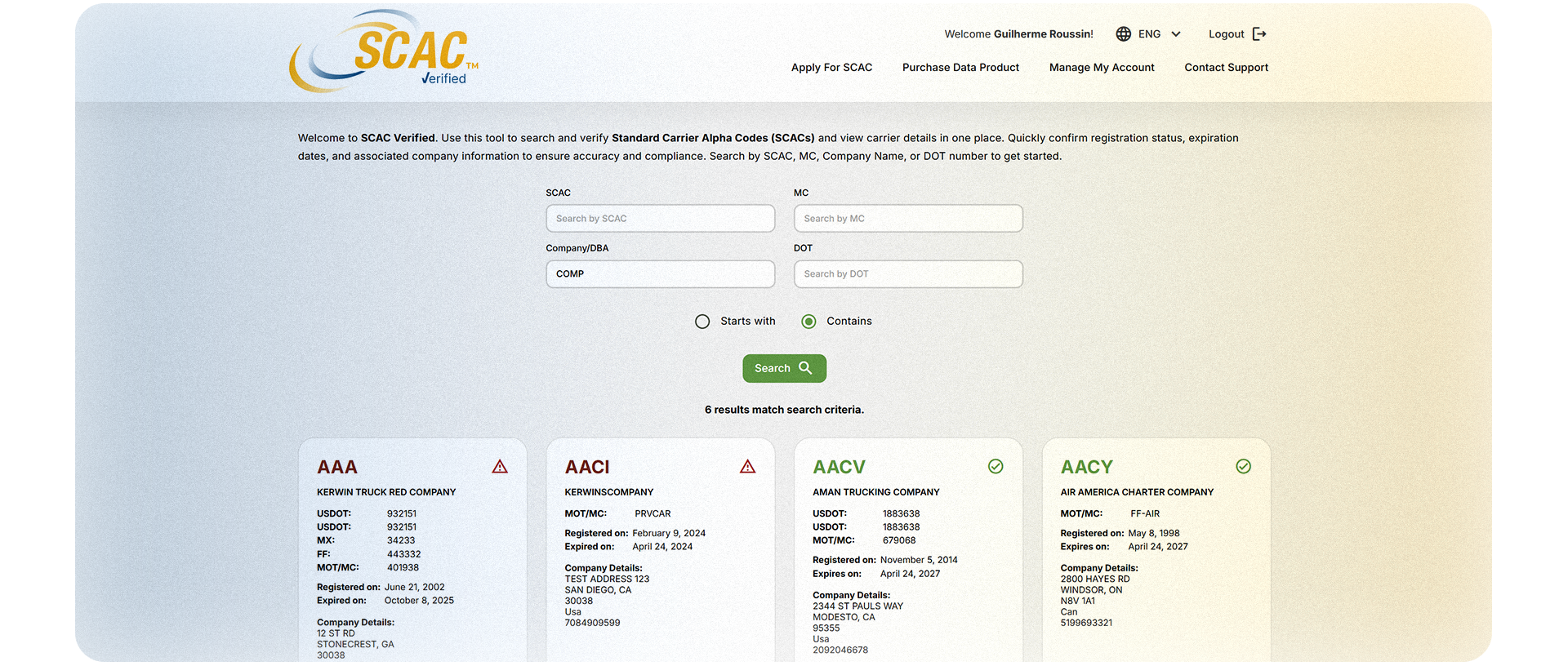This screenshot has height=666, width=1568.
Task: Click Welcome Guilherme Roussin greeting
Action: click(x=1018, y=34)
